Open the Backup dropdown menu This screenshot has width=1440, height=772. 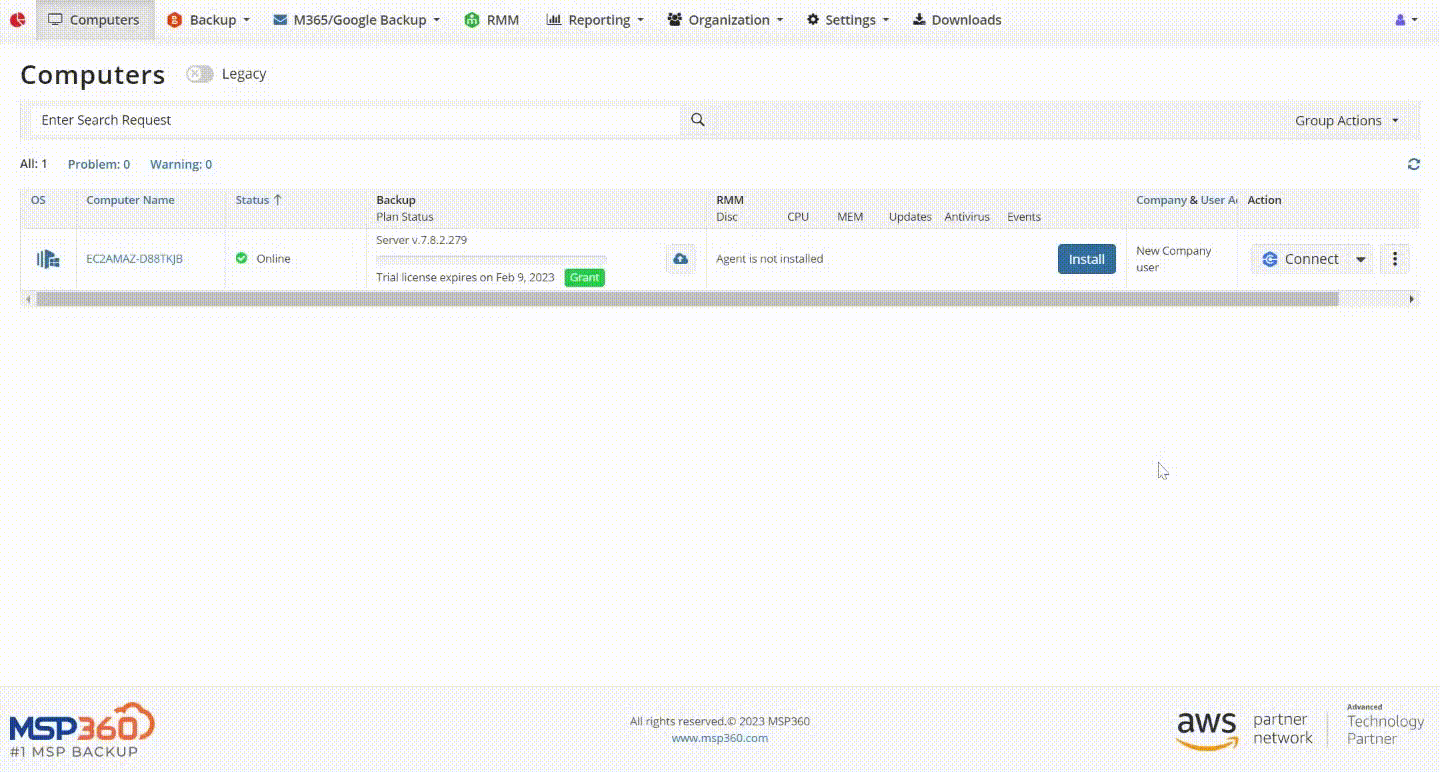pos(208,20)
